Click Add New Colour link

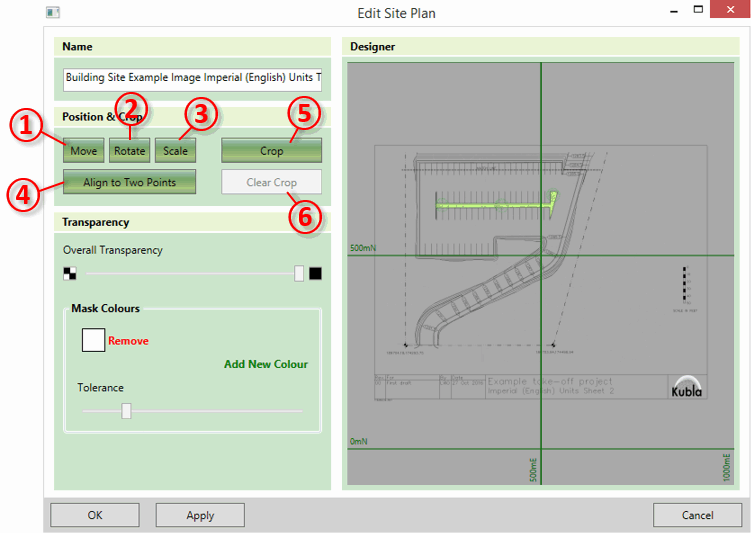pos(266,364)
